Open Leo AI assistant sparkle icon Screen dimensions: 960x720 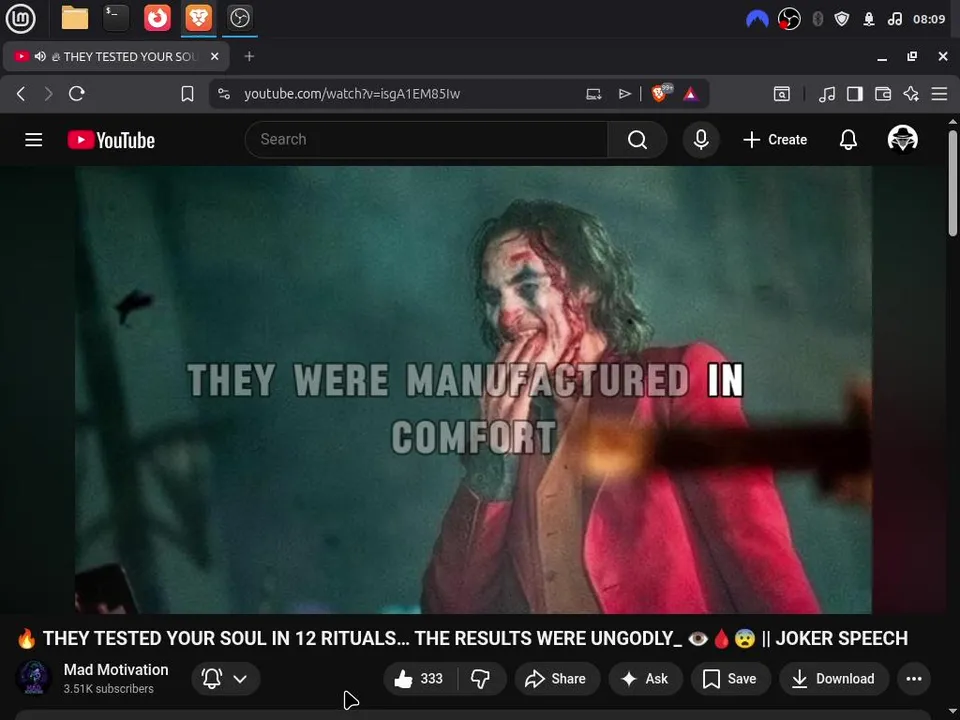911,94
